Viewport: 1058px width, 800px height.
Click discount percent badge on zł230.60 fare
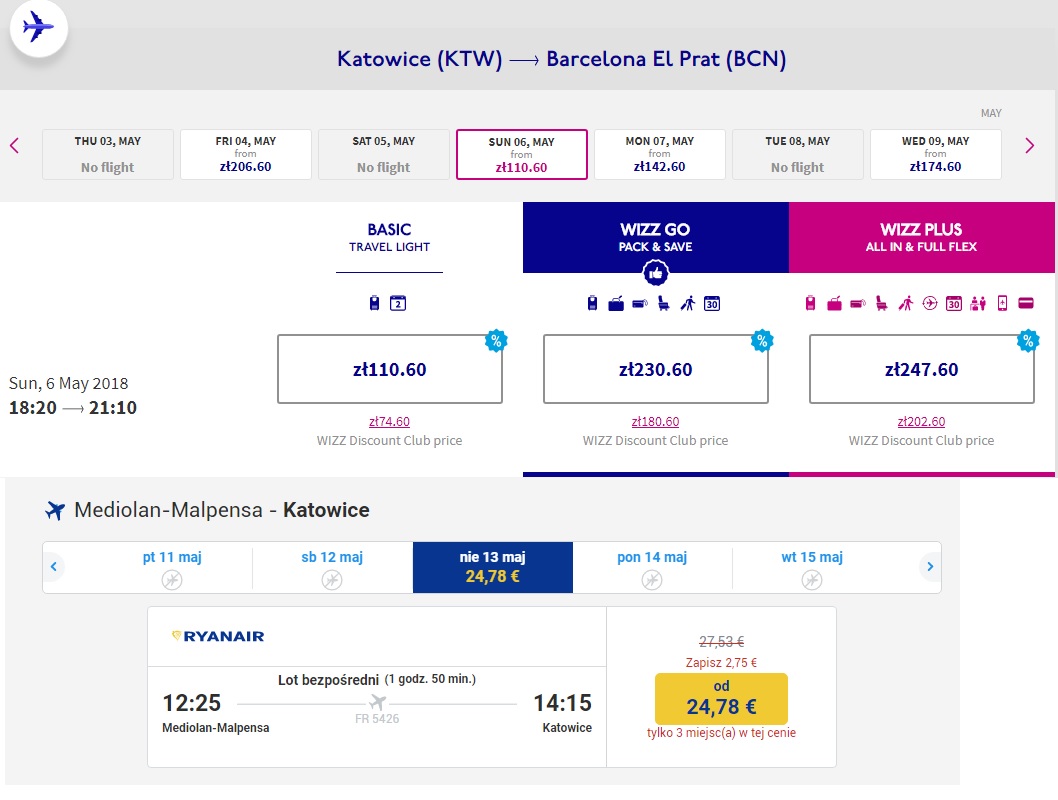click(x=762, y=341)
